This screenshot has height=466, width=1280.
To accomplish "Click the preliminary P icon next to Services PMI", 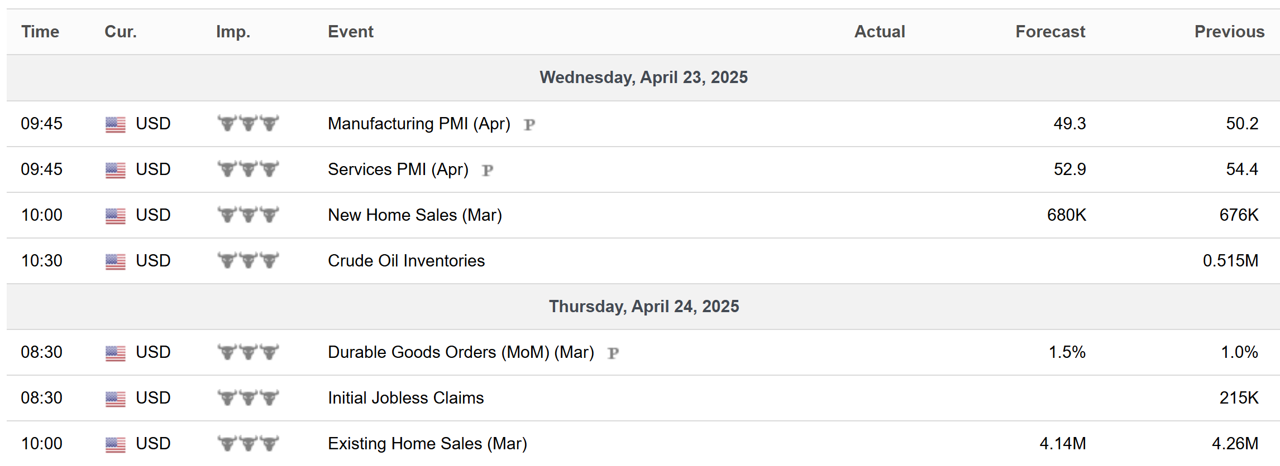I will point(488,170).
